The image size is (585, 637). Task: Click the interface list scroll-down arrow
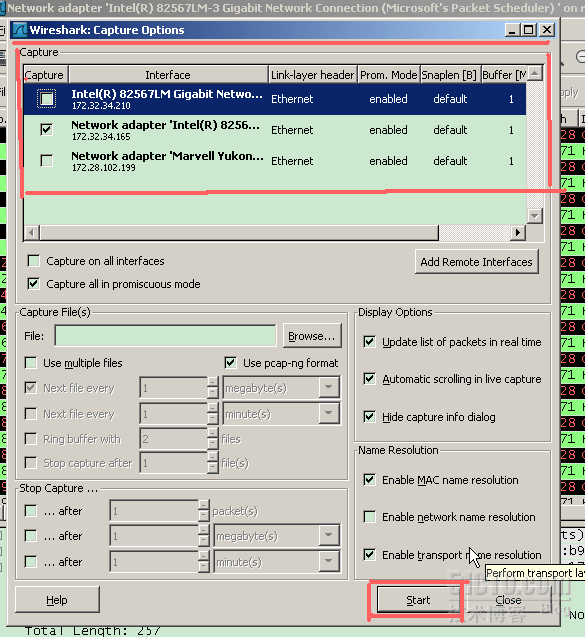[x=535, y=215]
